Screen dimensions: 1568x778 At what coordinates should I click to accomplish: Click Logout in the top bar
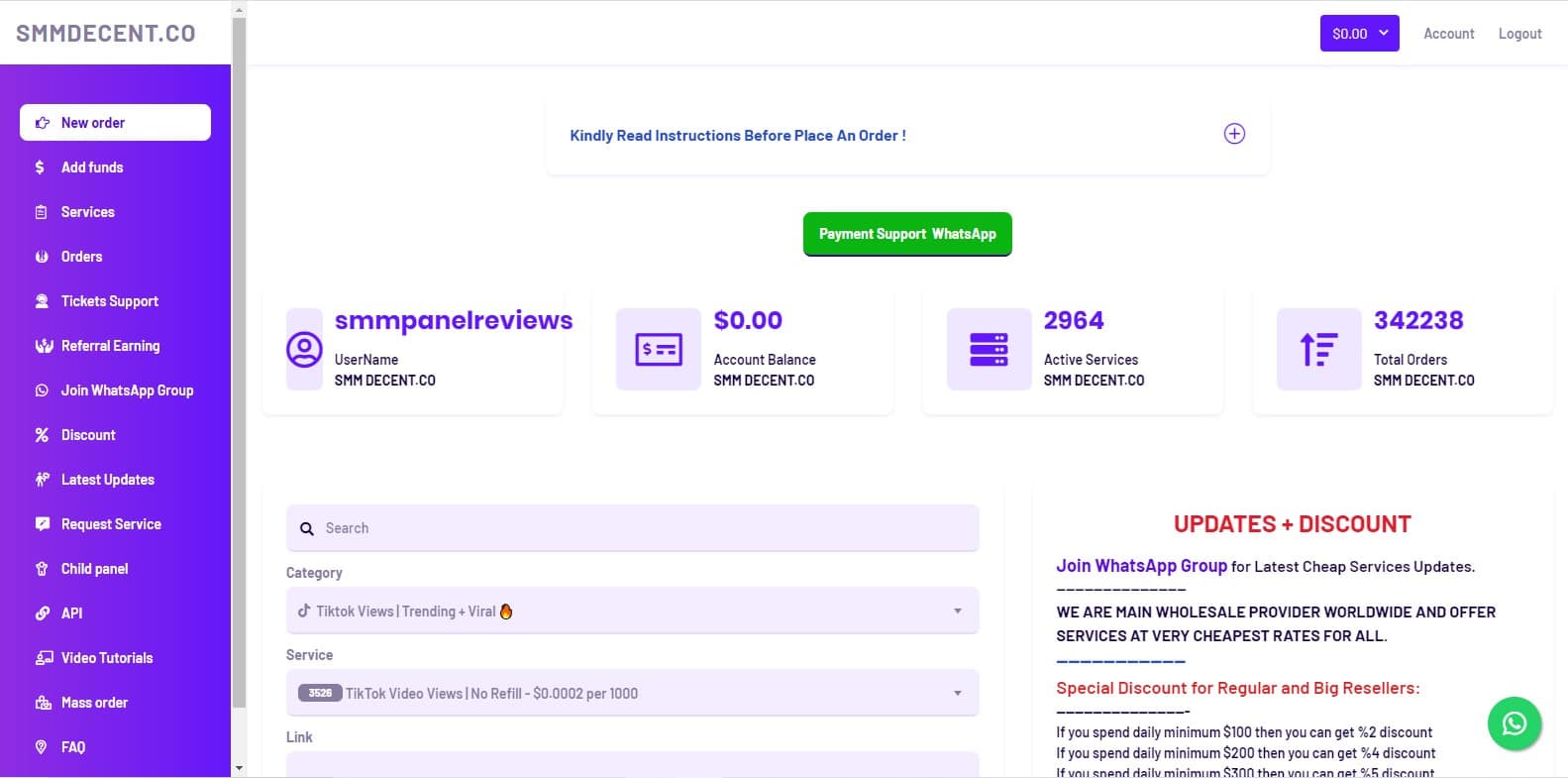(x=1519, y=34)
